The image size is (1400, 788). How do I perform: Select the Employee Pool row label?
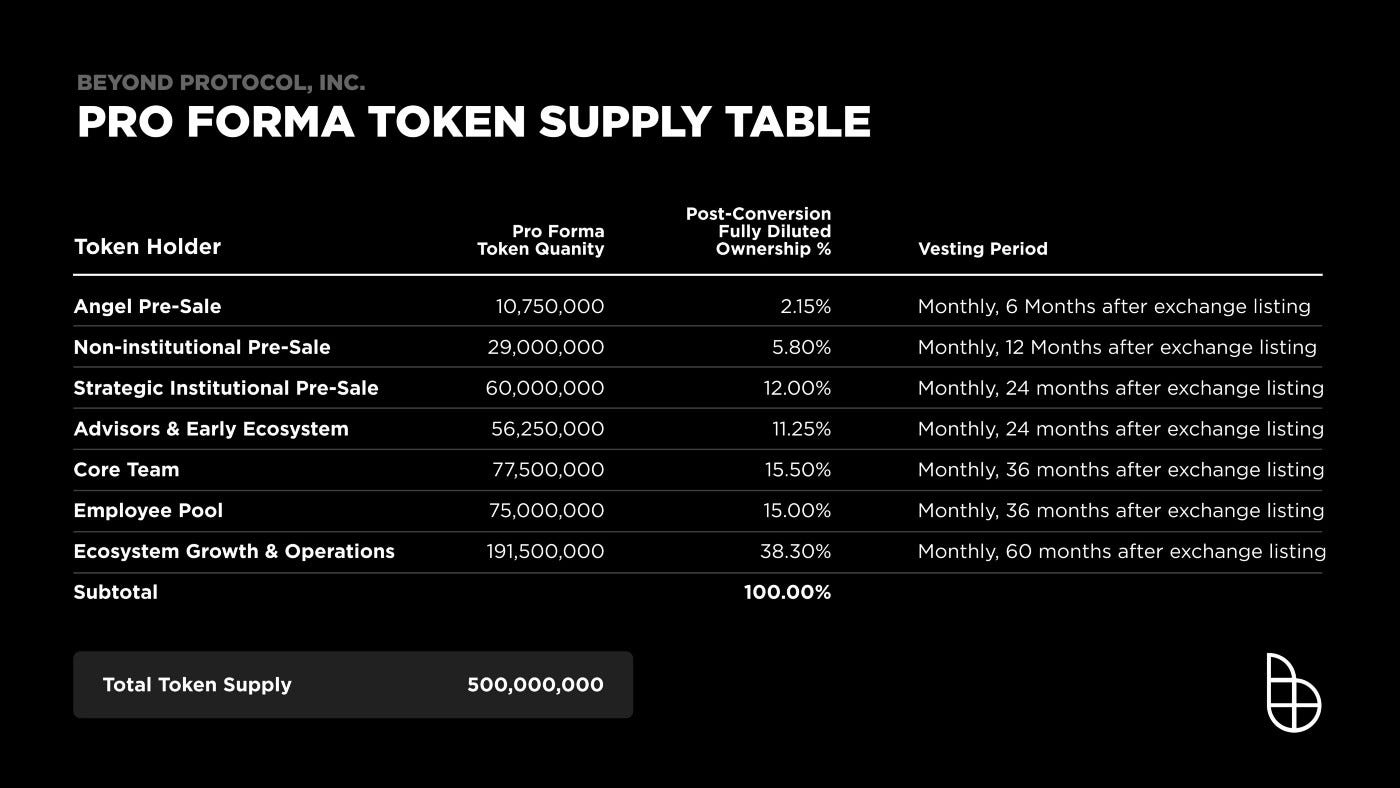pos(148,511)
